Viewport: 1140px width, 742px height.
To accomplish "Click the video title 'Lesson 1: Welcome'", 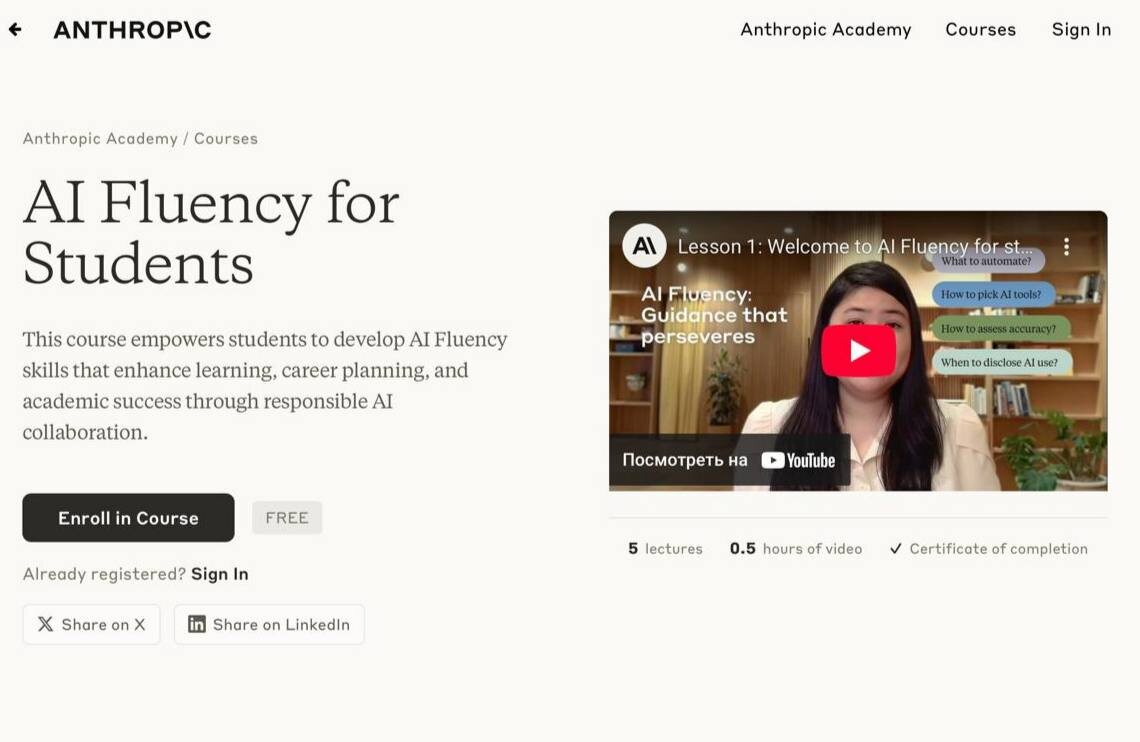I will click(x=855, y=246).
